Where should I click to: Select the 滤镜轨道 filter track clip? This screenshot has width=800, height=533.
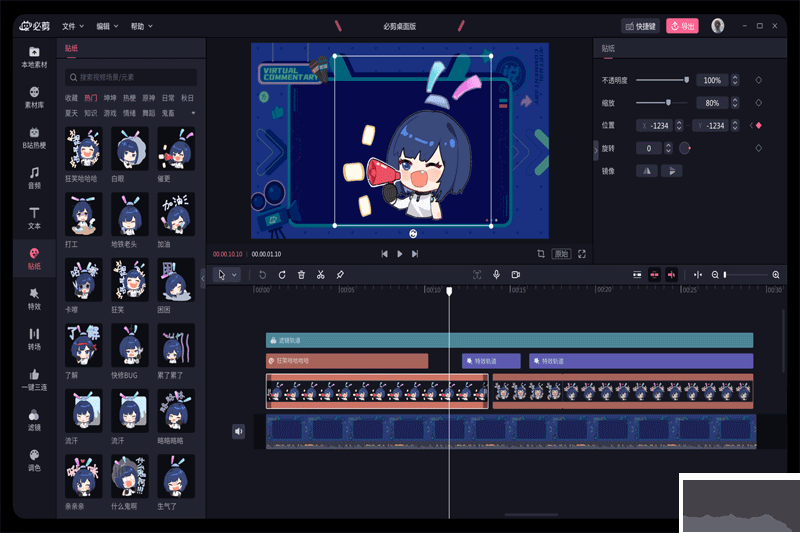[509, 340]
